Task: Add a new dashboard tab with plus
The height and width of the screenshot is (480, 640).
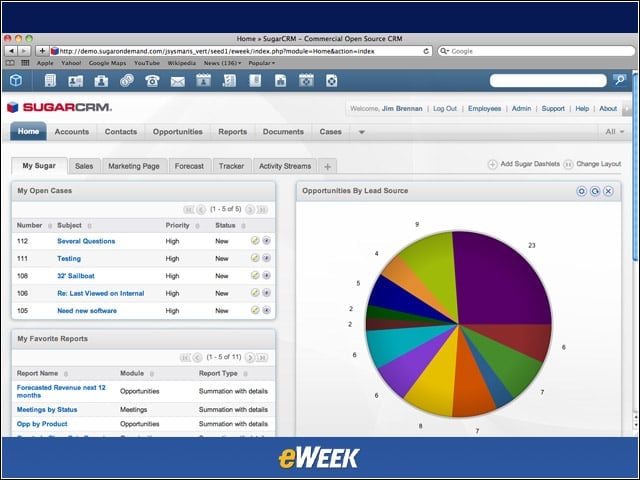Action: coord(327,166)
